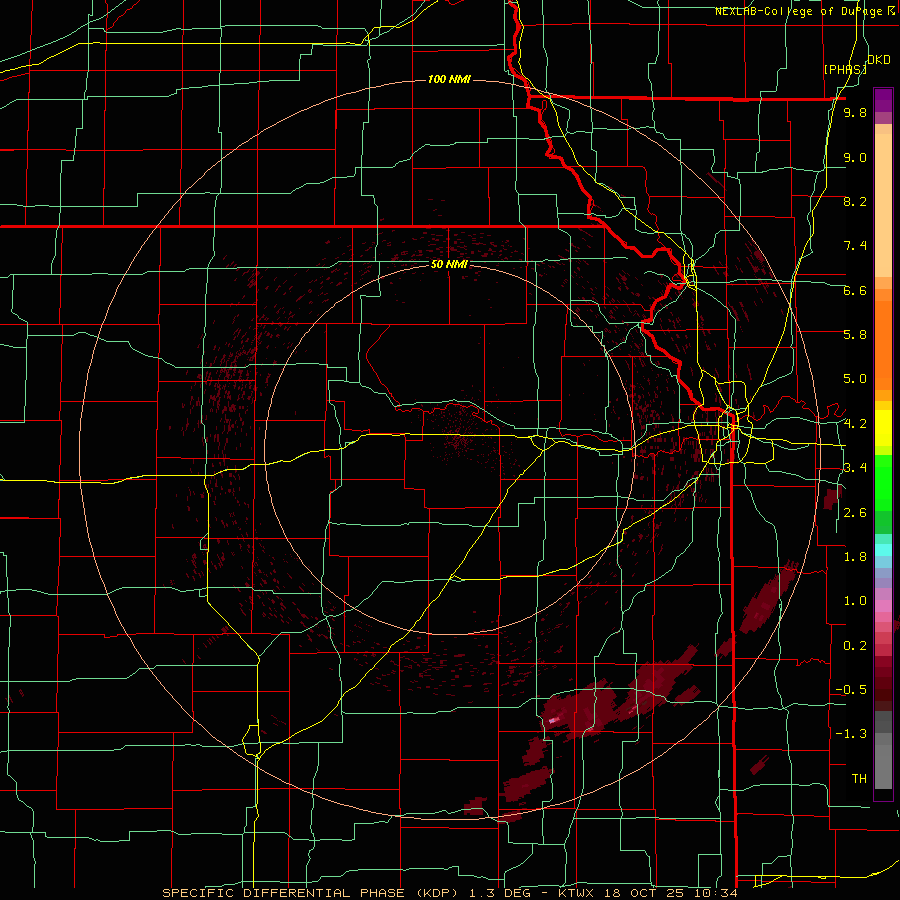Click the purple top segment of color bar

click(x=883, y=100)
